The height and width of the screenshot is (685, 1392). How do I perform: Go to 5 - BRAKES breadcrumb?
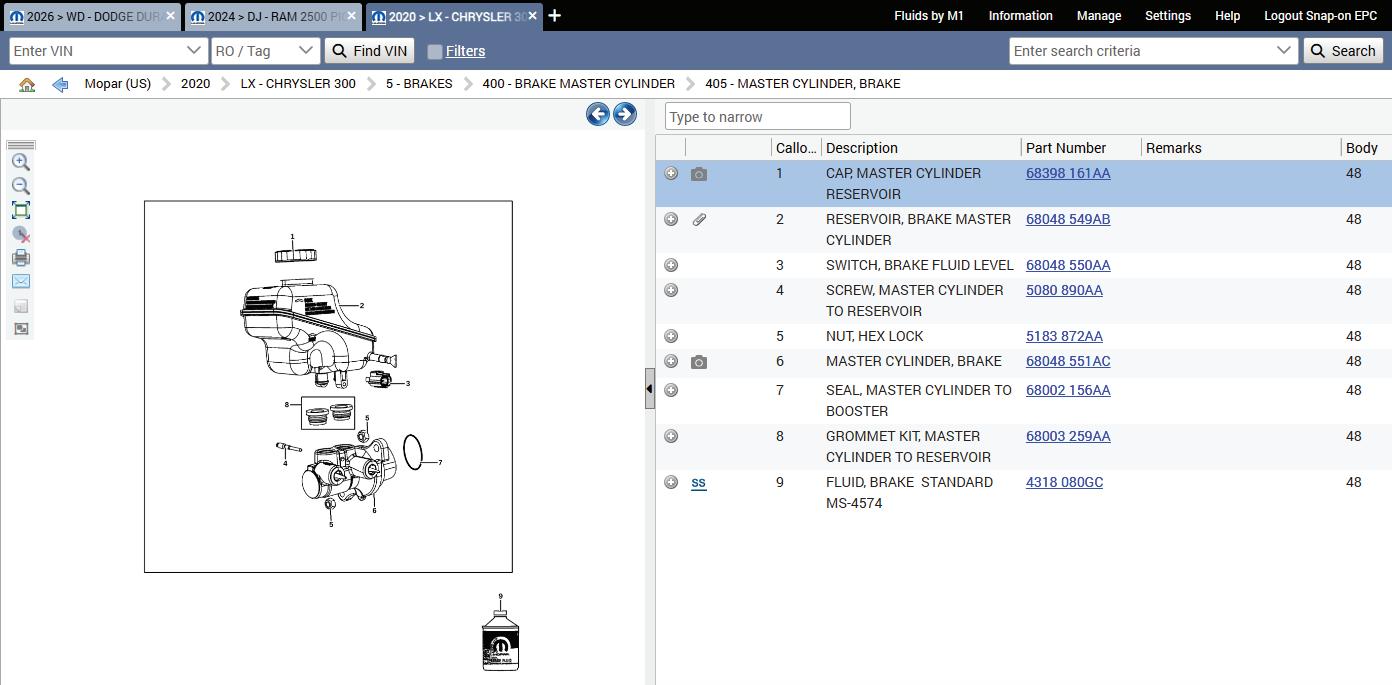419,84
